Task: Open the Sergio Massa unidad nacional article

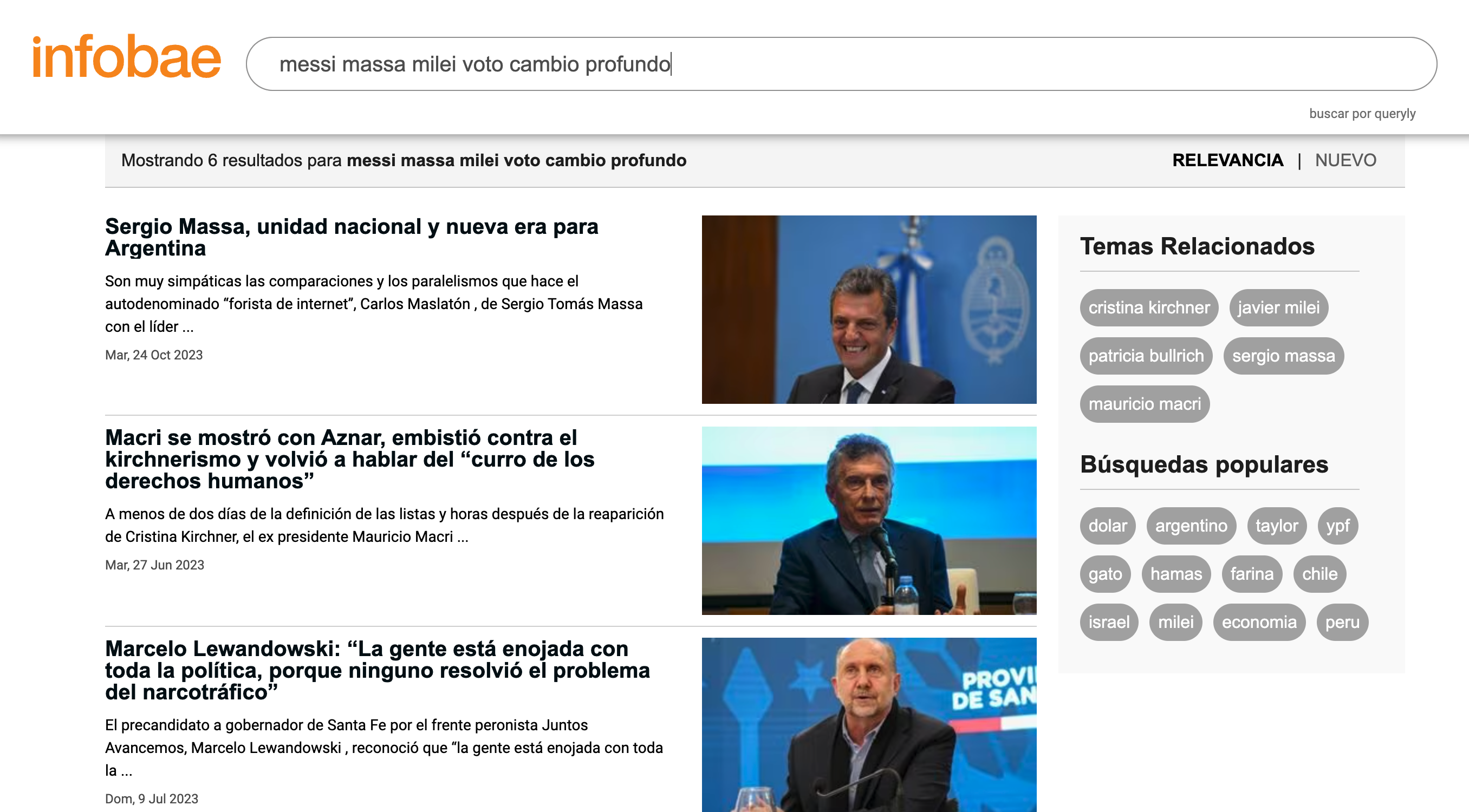Action: pyautogui.click(x=352, y=237)
